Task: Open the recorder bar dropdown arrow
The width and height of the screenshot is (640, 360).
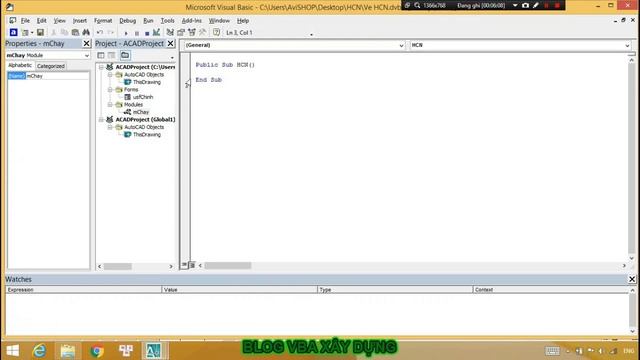Action: (x=515, y=5)
